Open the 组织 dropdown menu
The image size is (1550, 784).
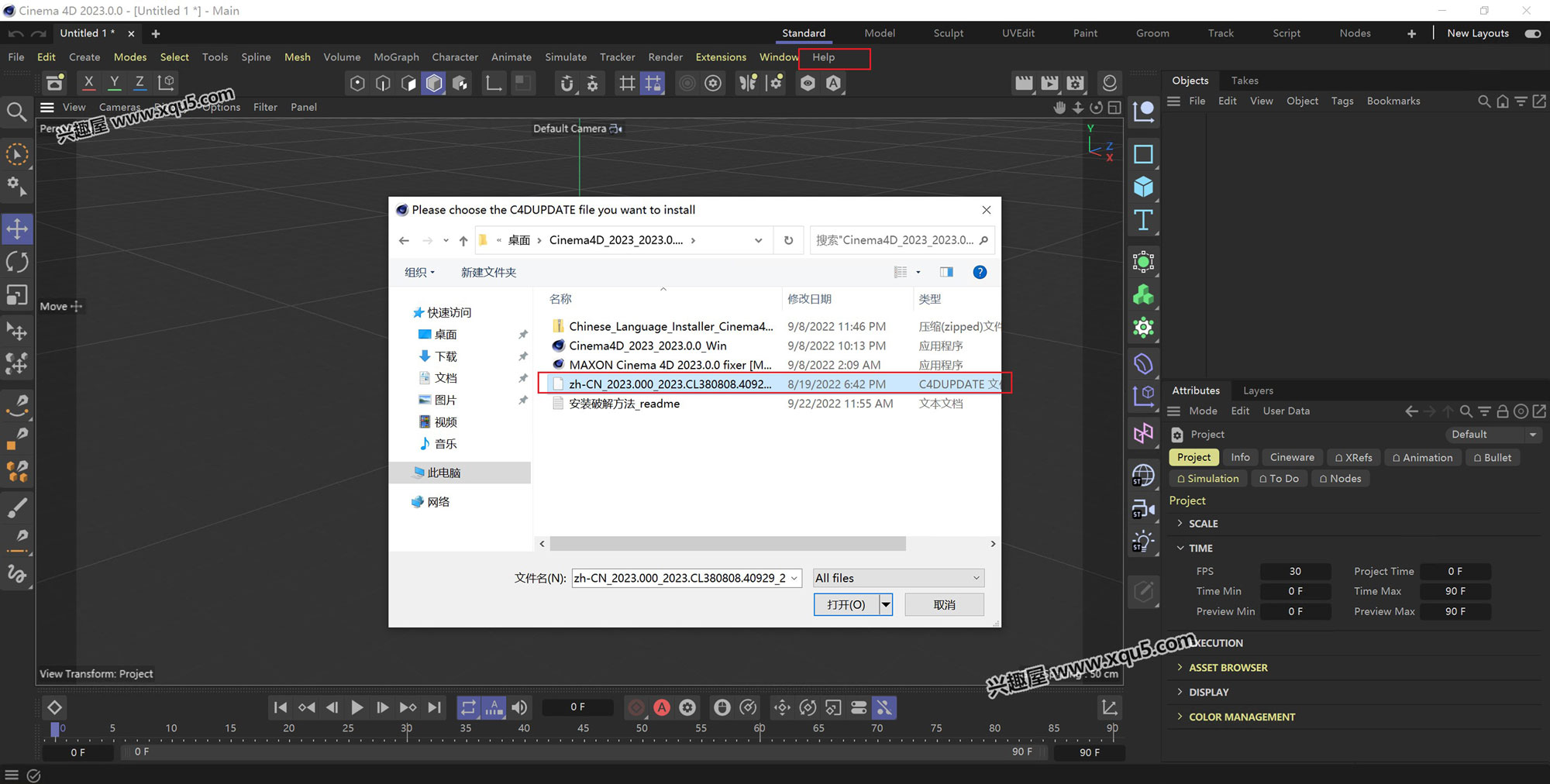(x=419, y=272)
